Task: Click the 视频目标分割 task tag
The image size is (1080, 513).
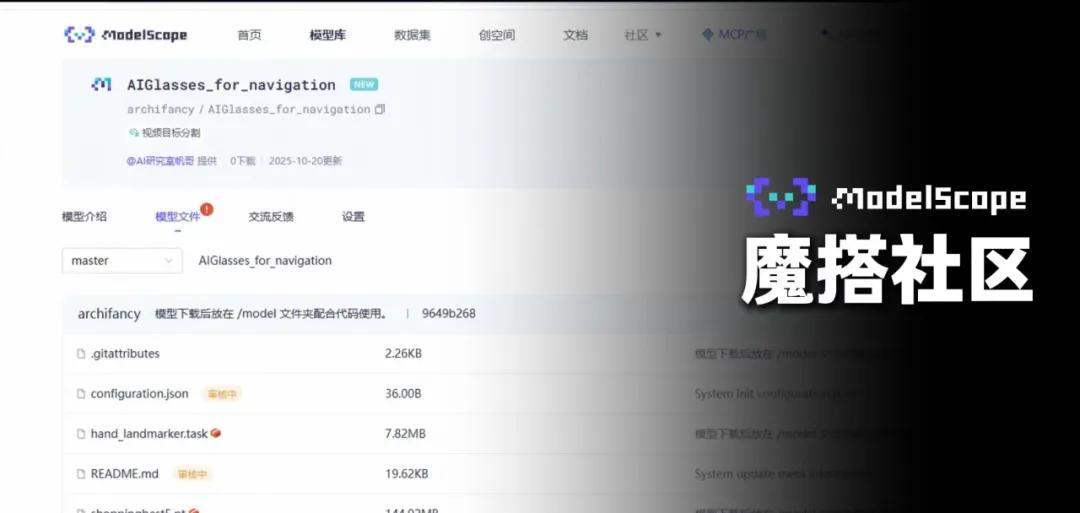Action: click(x=170, y=133)
